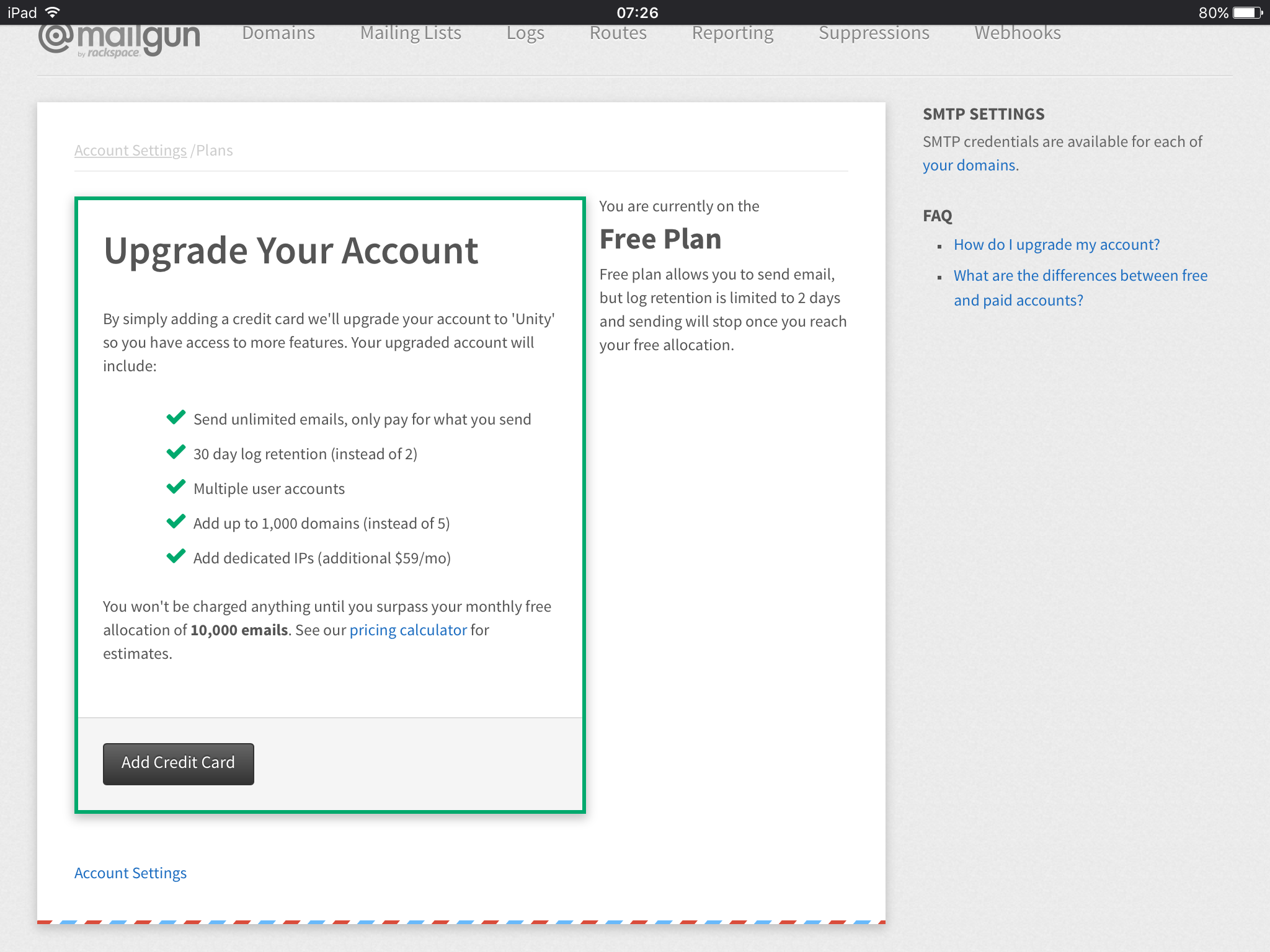Click checkmark next to 30 day log retention
1270x952 pixels.
coord(176,452)
